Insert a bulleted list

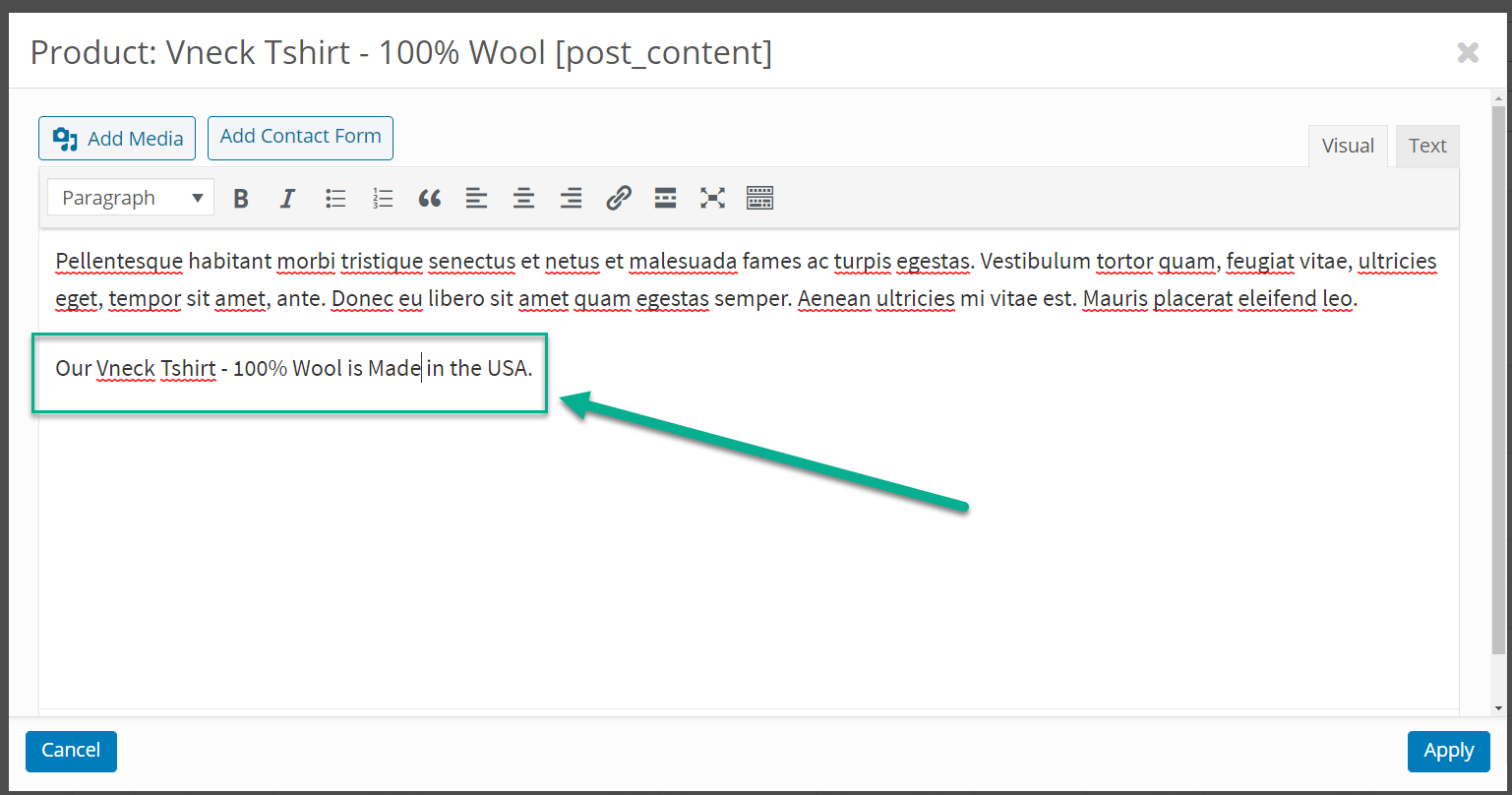pyautogui.click(x=335, y=199)
